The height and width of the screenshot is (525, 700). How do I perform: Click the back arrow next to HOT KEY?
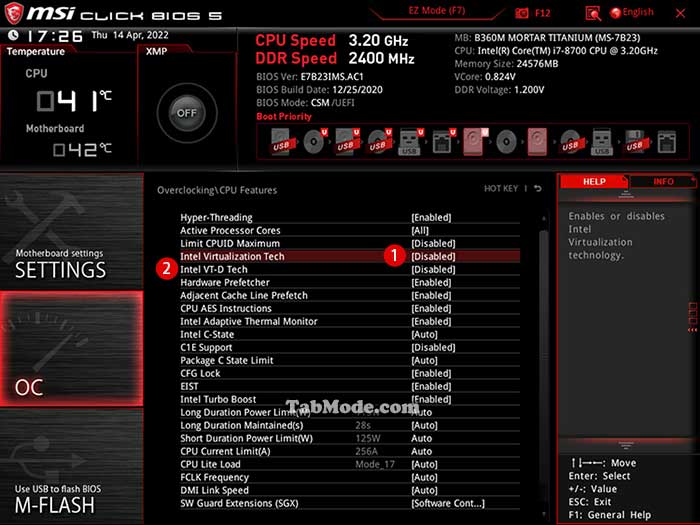tap(538, 189)
